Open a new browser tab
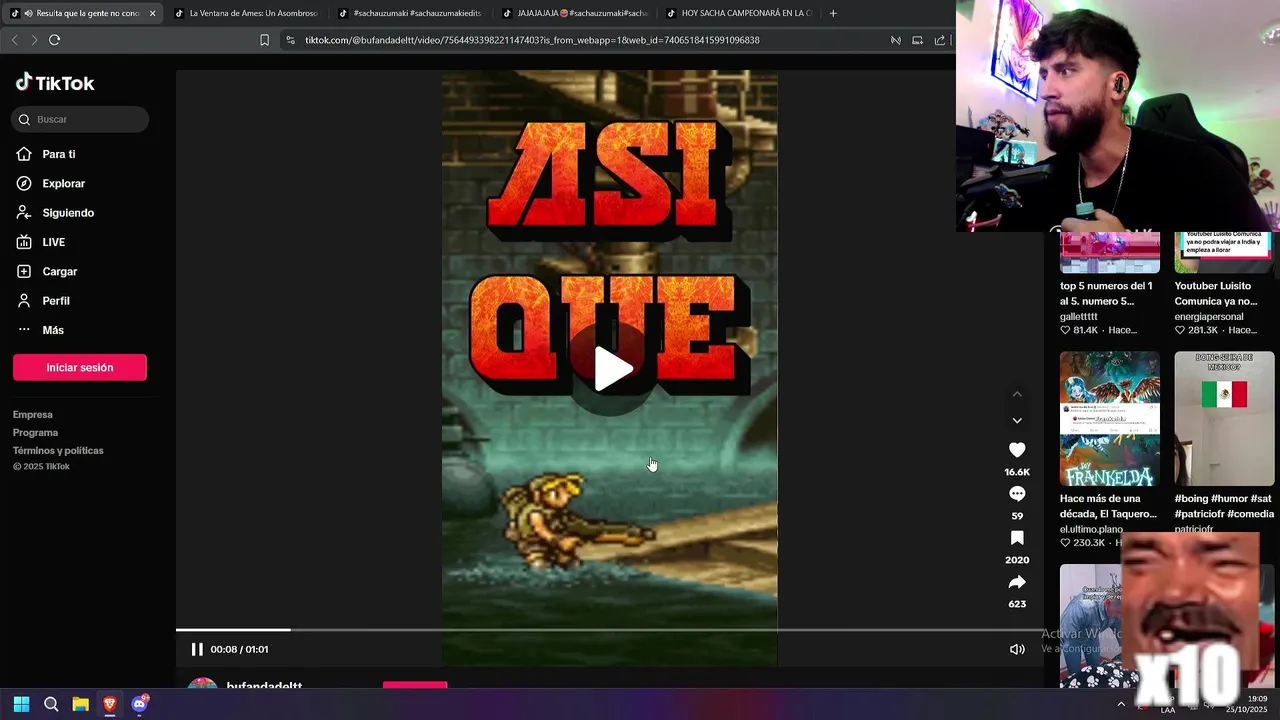This screenshot has height=720, width=1280. click(833, 13)
